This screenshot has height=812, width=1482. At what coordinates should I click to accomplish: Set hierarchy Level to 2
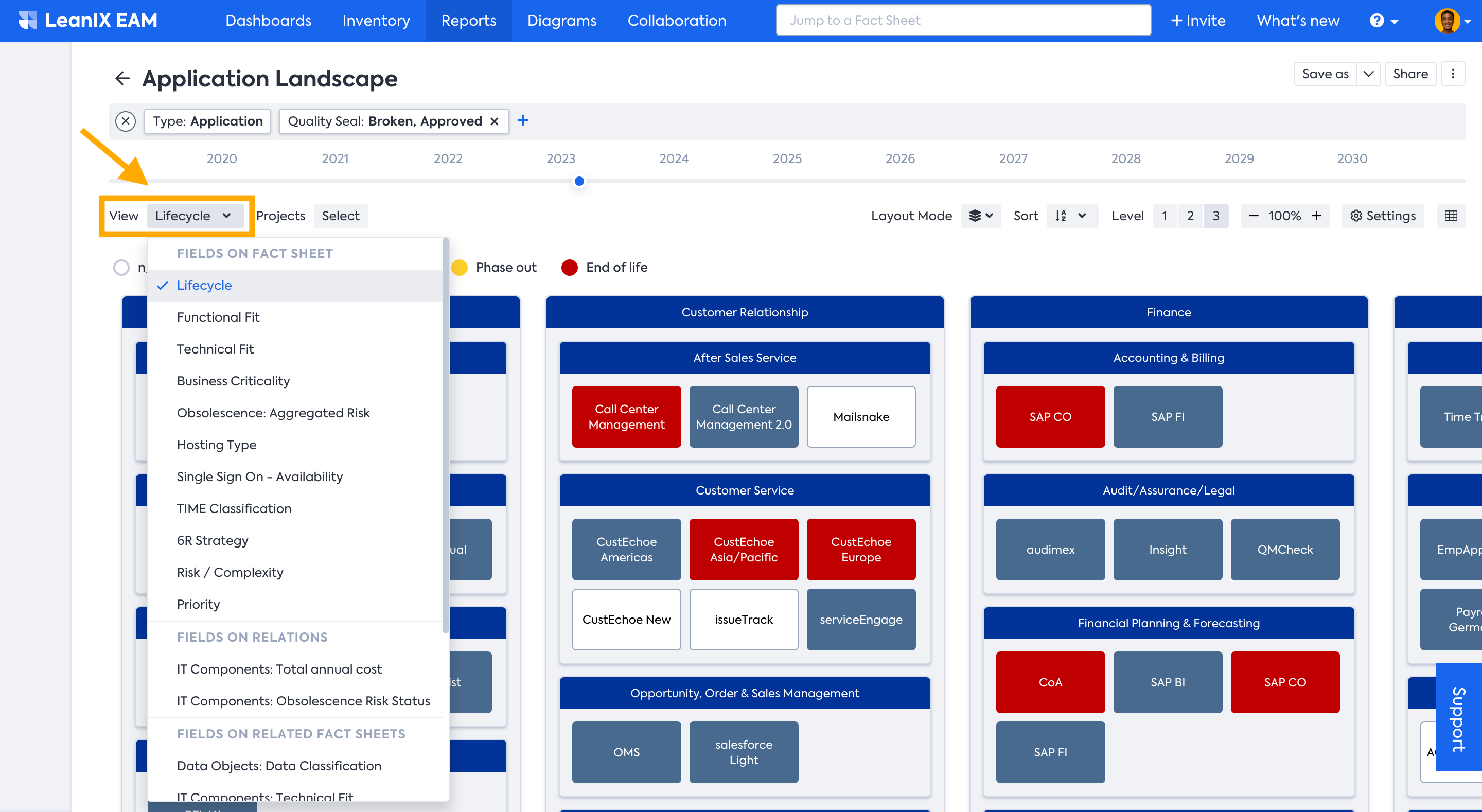point(1190,216)
